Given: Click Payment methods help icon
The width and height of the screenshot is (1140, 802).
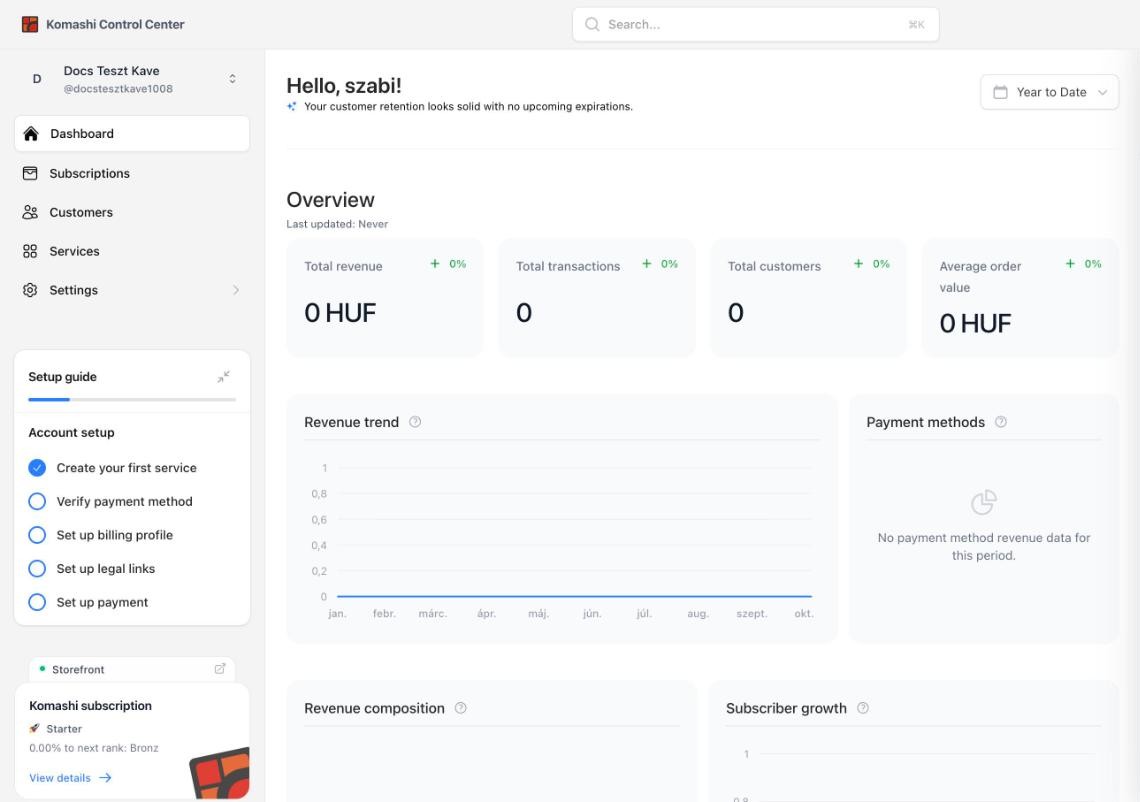Looking at the screenshot, I should tap(1000, 422).
